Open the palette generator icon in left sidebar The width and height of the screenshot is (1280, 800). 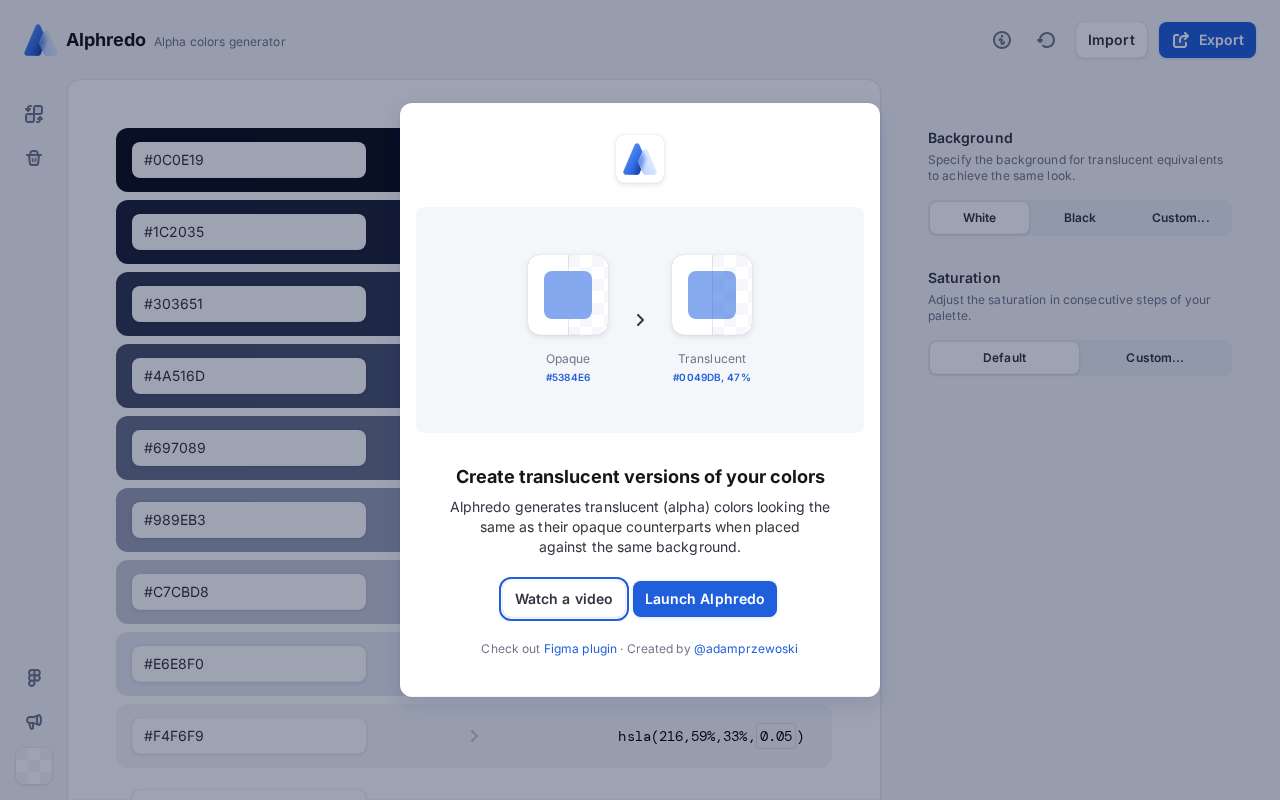tap(34, 114)
